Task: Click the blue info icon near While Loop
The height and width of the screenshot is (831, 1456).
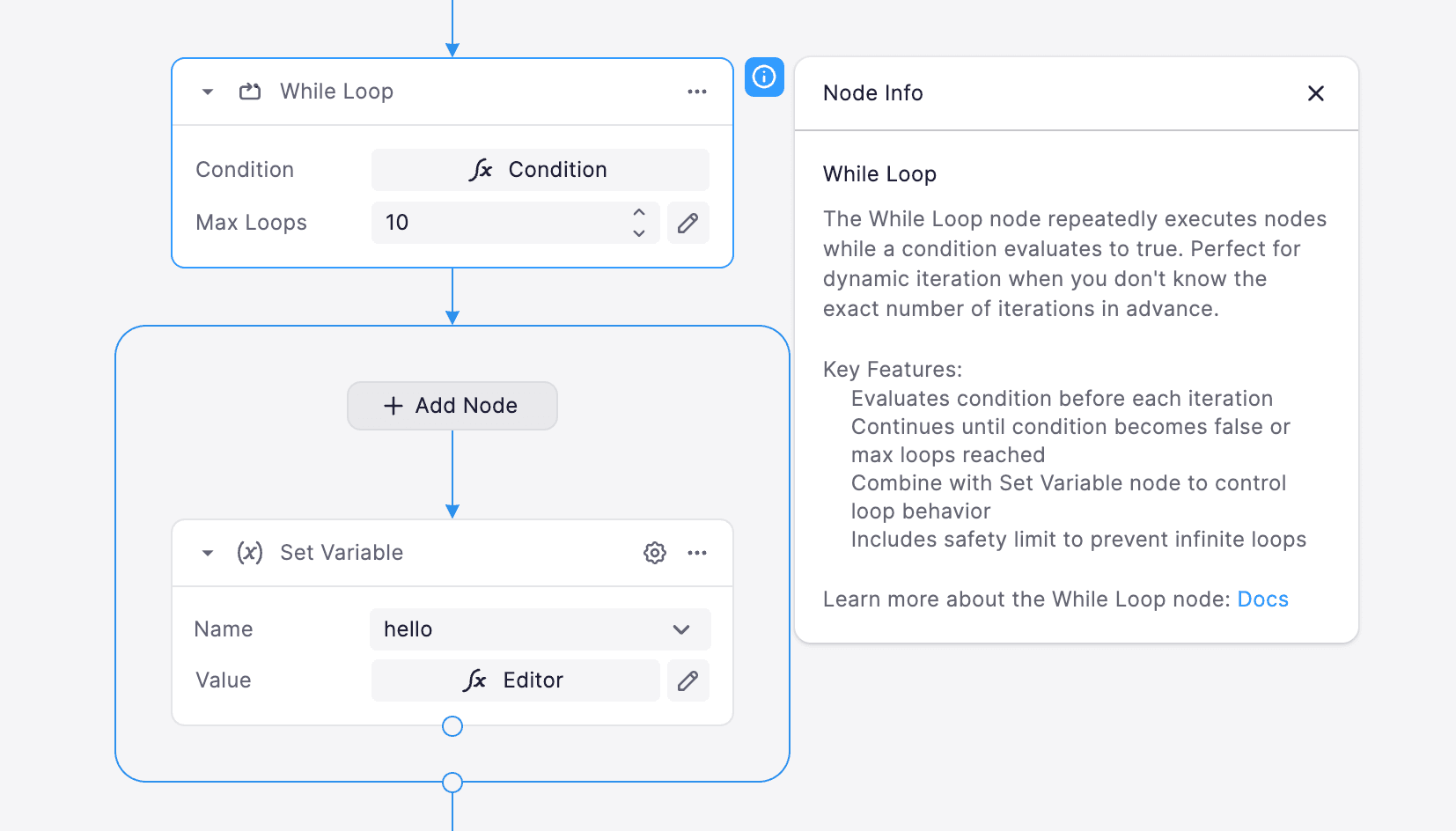Action: pos(764,77)
